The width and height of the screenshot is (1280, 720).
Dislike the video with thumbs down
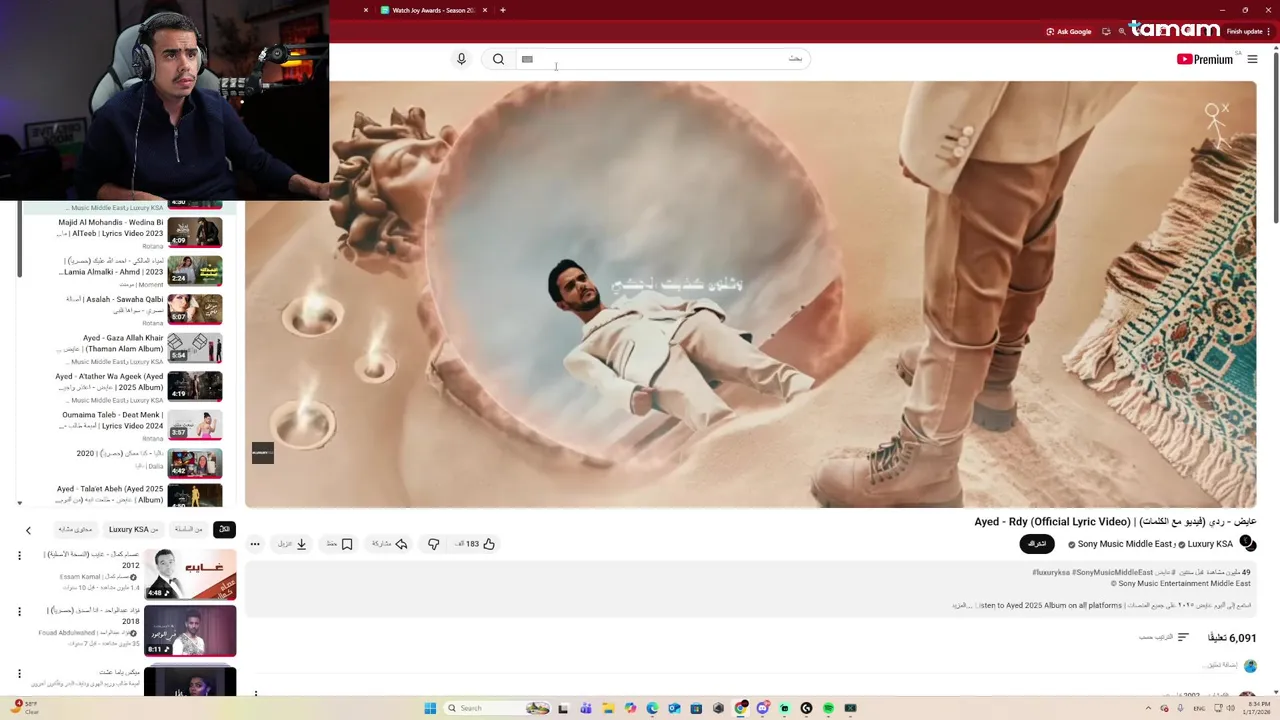click(433, 544)
